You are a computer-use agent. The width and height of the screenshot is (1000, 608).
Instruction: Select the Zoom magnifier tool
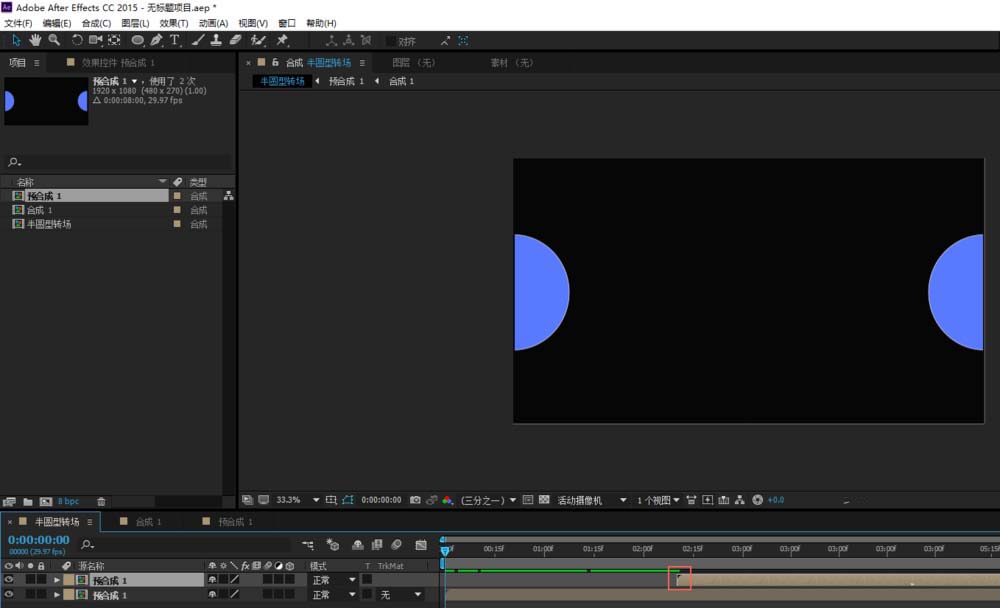click(54, 40)
